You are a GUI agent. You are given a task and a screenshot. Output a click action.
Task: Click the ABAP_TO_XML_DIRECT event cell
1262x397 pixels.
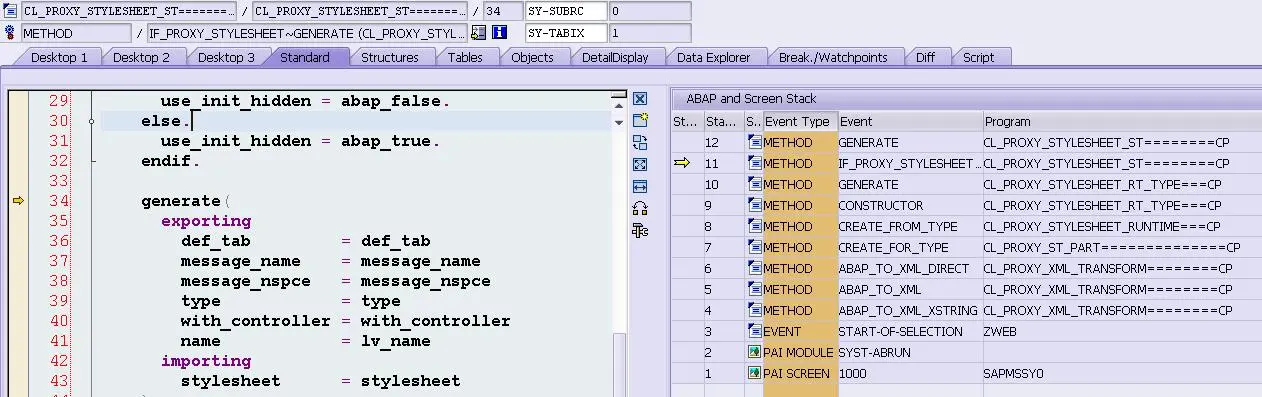click(x=910, y=268)
